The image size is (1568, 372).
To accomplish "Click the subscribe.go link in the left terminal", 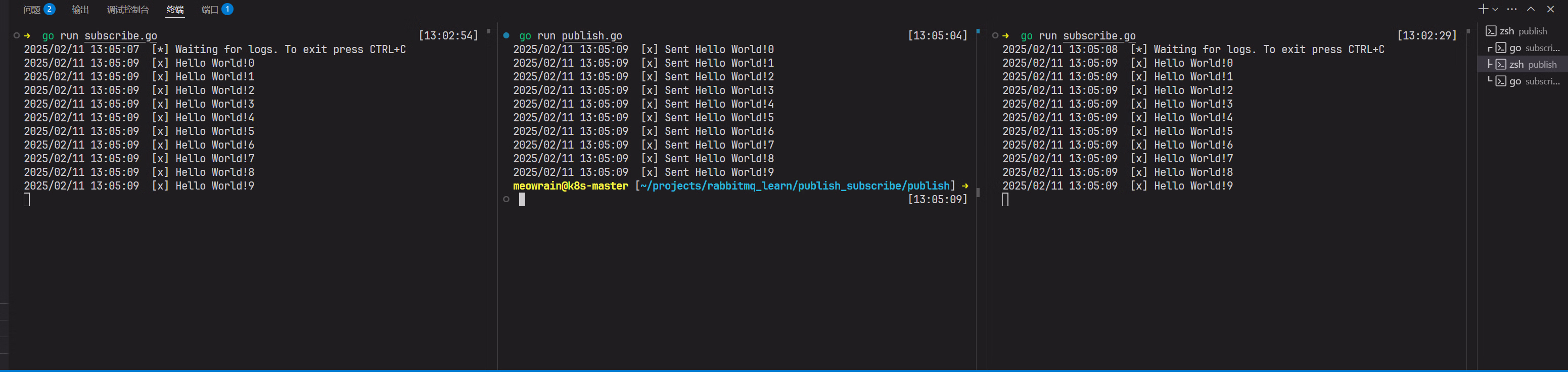I will 120,36.
